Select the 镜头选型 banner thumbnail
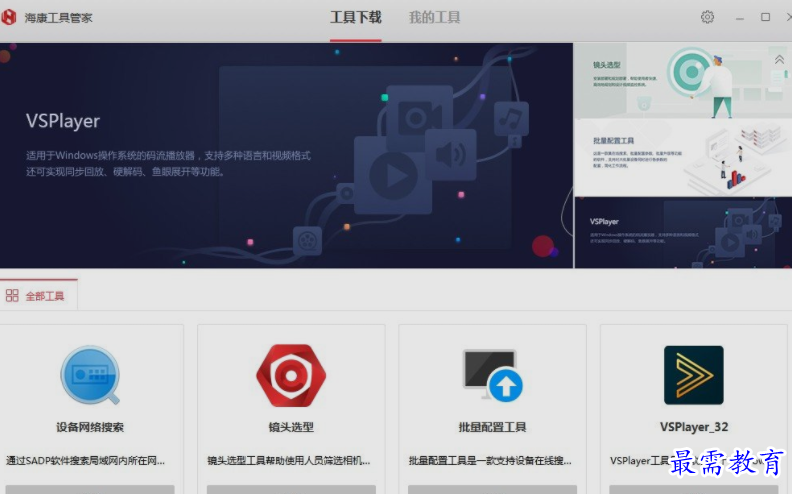 pos(682,81)
